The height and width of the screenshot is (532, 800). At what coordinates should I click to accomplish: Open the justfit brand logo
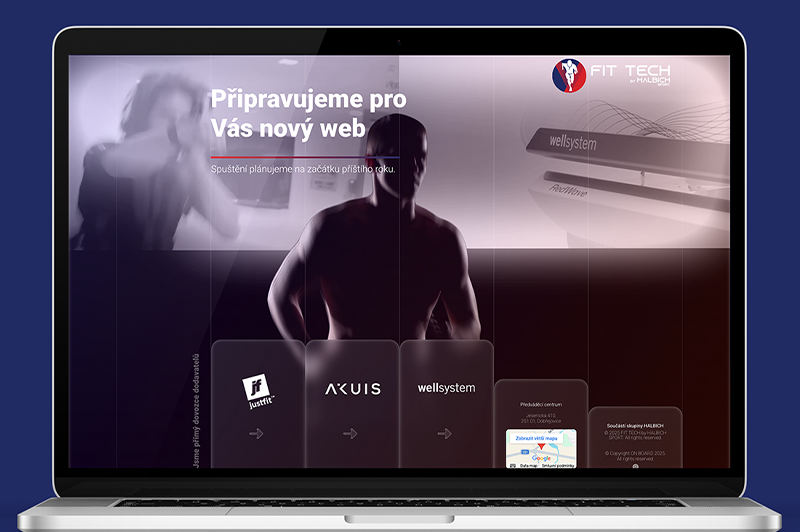(x=257, y=390)
